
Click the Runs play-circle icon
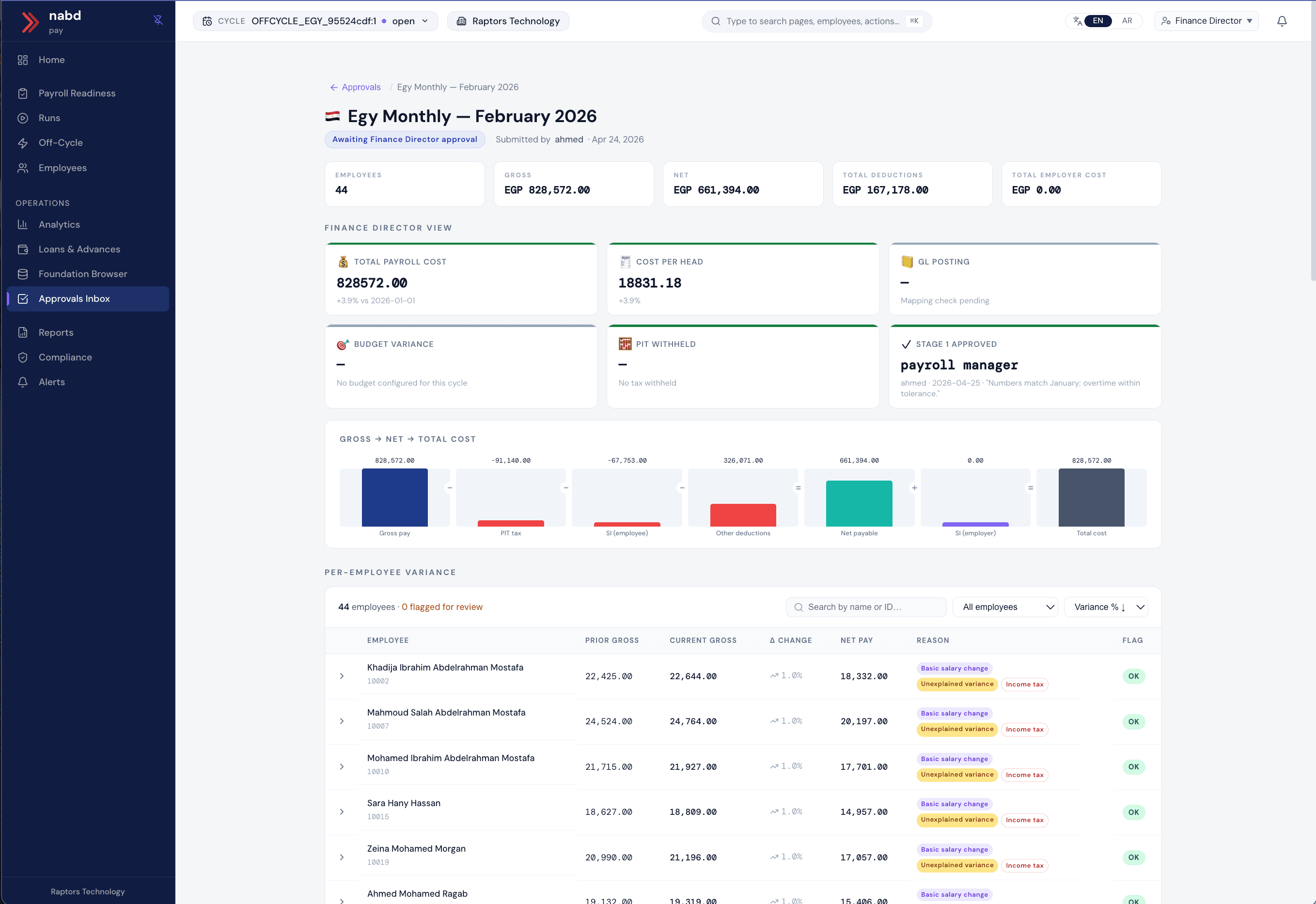23,118
